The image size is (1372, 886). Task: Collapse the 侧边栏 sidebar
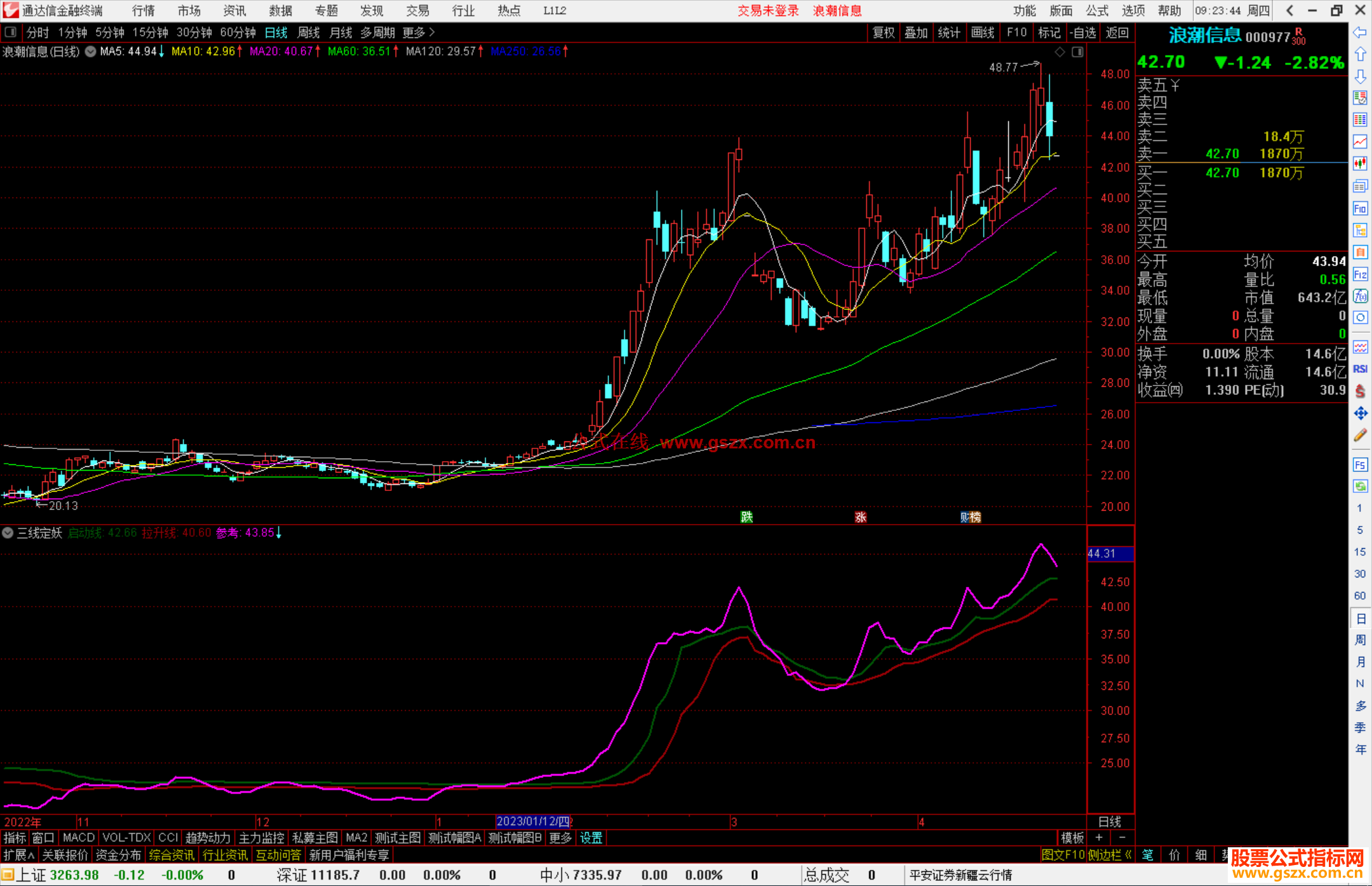pos(1110,855)
